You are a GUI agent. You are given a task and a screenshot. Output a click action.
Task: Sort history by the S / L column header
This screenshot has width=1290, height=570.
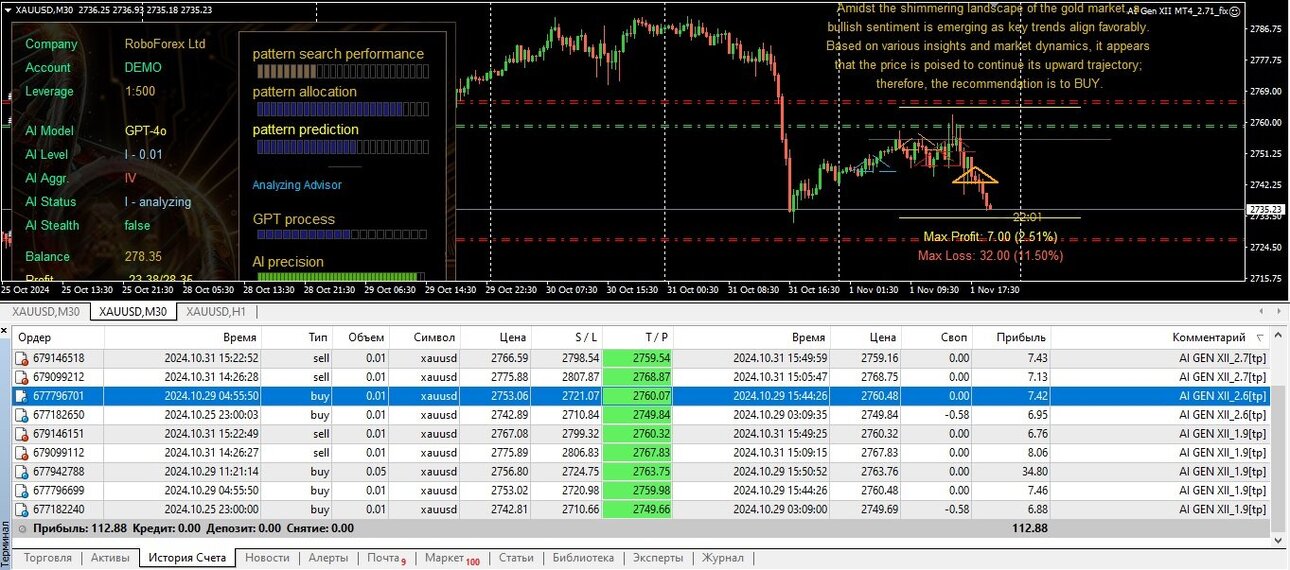pos(586,338)
